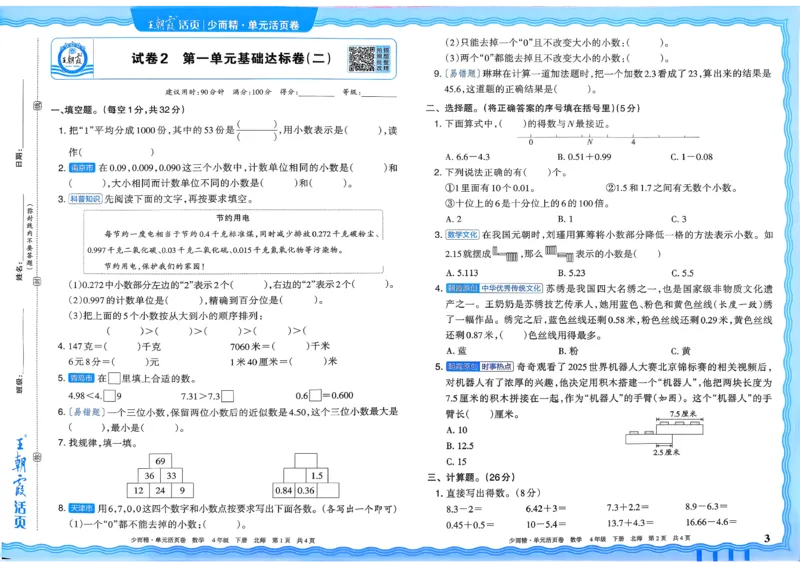The width and height of the screenshot is (800, 566).
Task: Click the calculation 8.9−6.3=
Action: click(706, 506)
